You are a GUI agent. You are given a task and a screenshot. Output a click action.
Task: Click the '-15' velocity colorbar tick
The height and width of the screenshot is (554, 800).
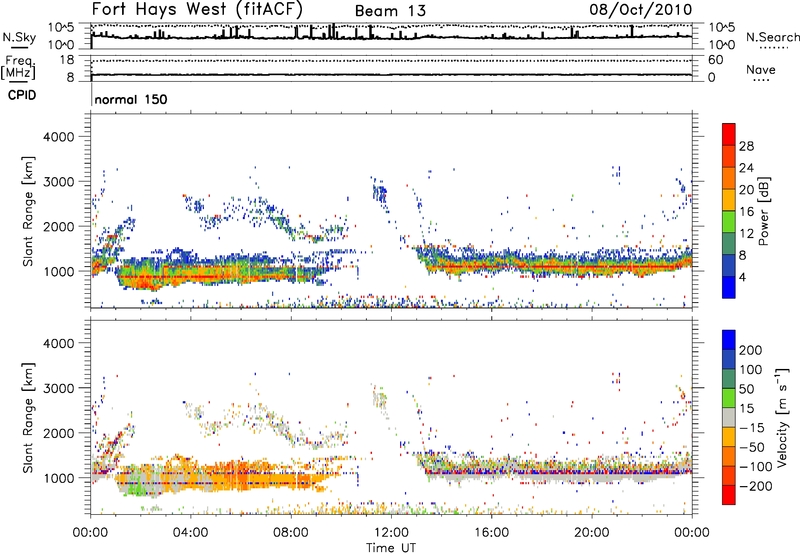(752, 428)
